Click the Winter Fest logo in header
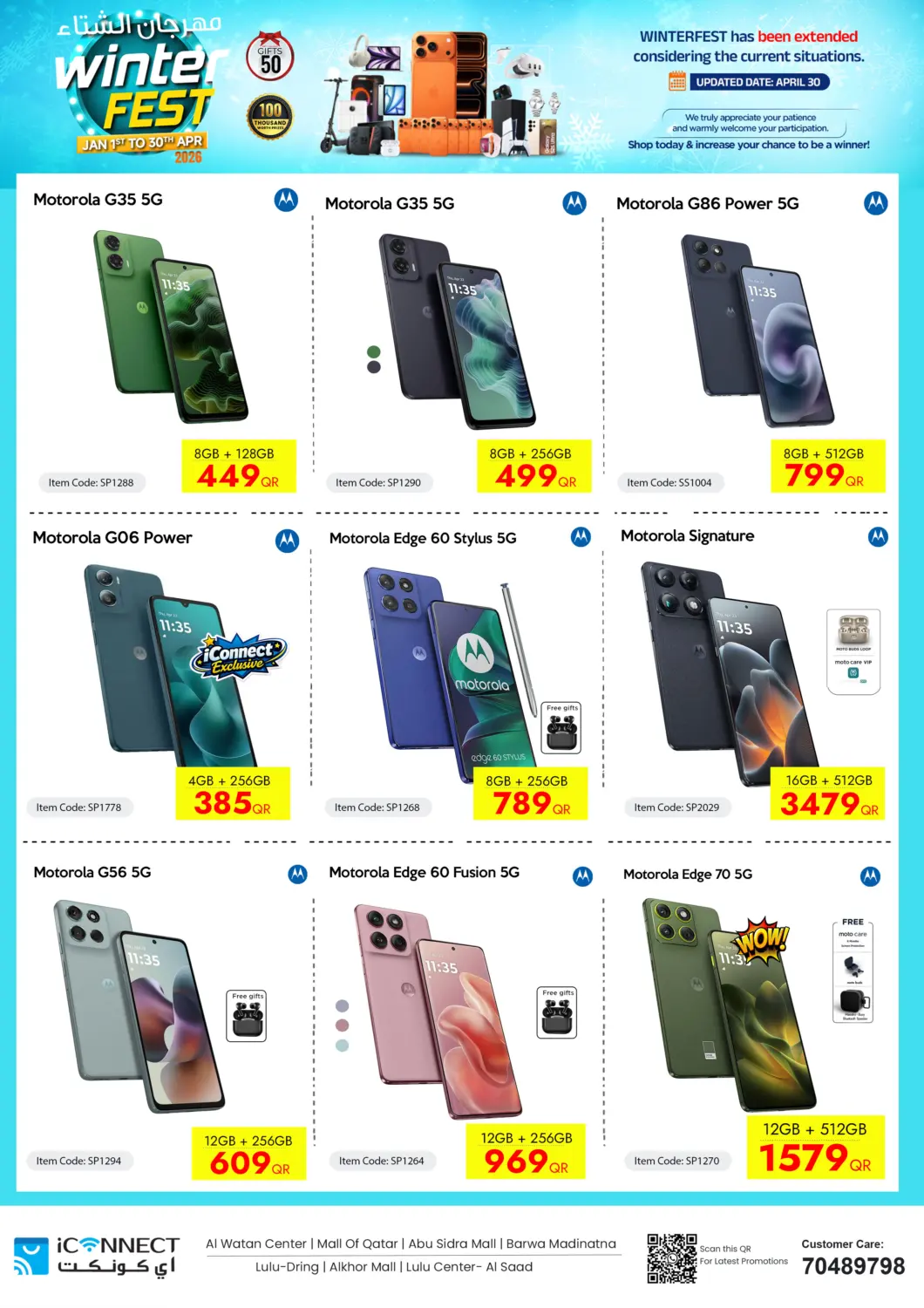This screenshot has width=924, height=1308. [139, 87]
